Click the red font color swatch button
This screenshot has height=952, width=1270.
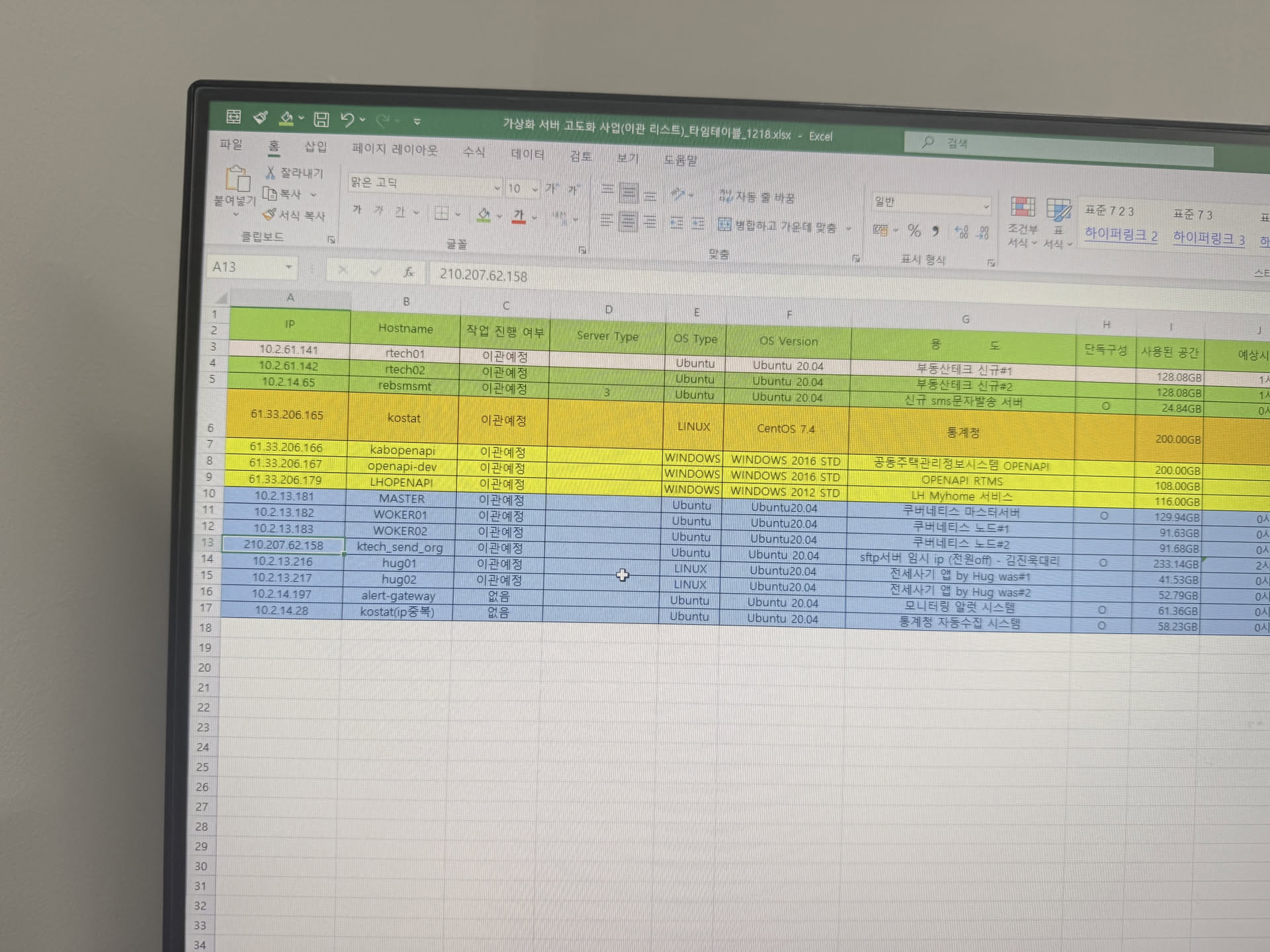[519, 216]
